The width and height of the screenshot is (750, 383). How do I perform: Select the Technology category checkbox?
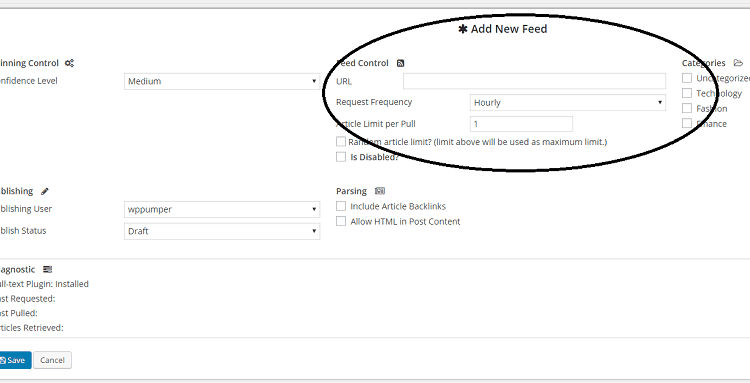tap(687, 93)
